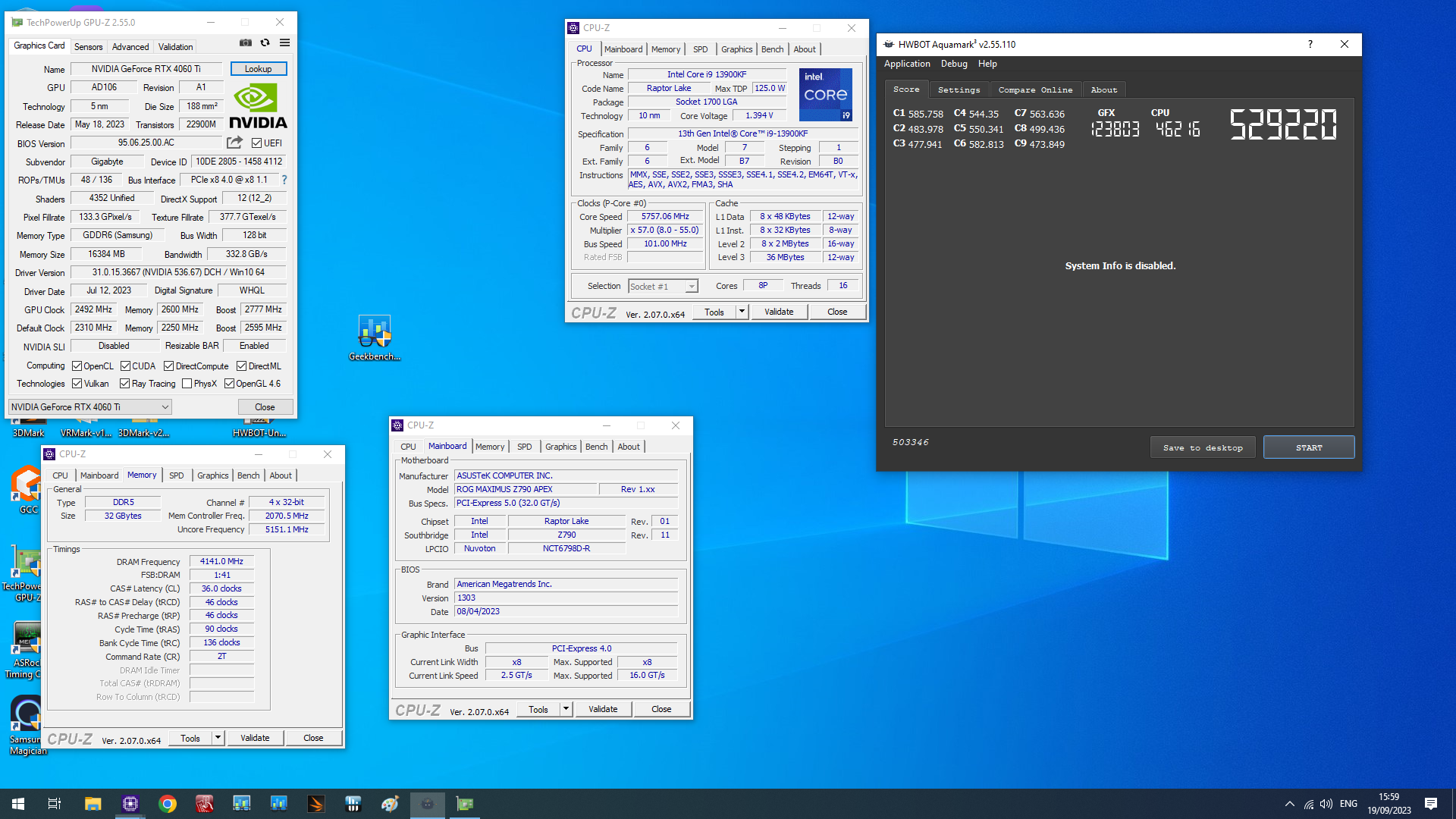
Task: Open the Geekbench desktop shortcut
Action: pyautogui.click(x=375, y=338)
